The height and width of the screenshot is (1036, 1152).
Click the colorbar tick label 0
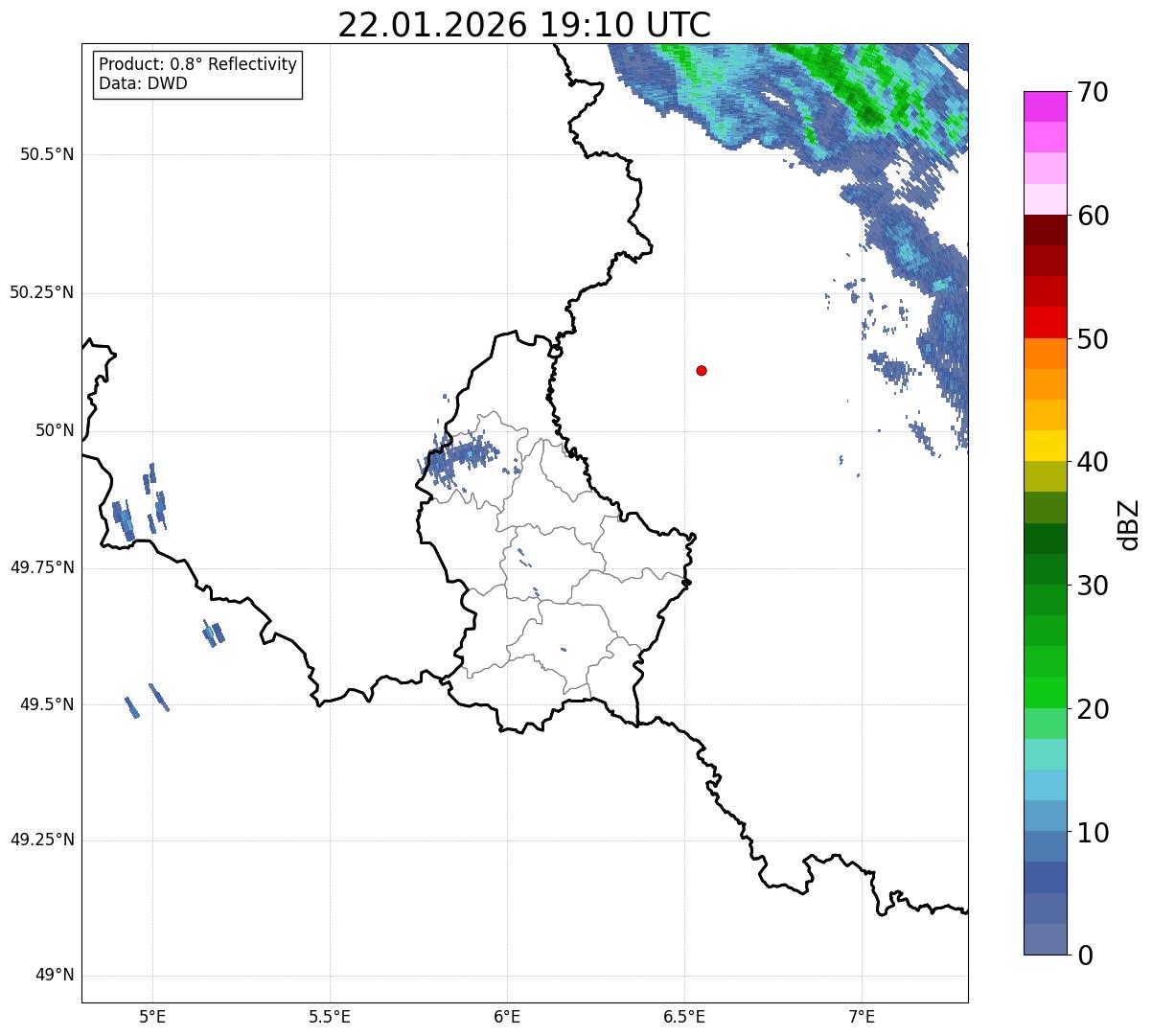1085,955
